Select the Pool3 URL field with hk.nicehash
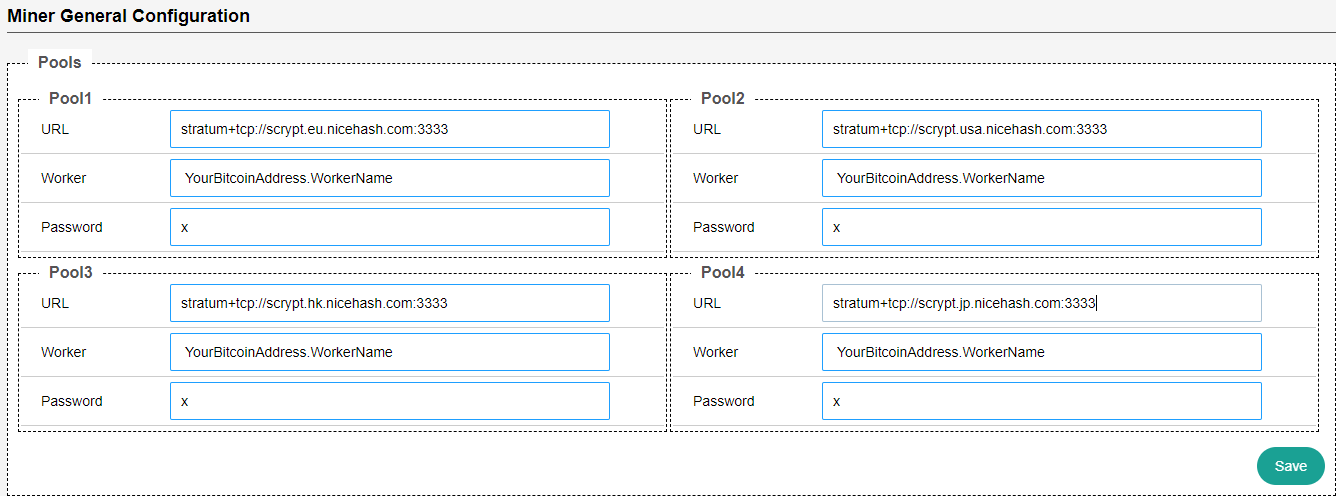 pos(389,303)
